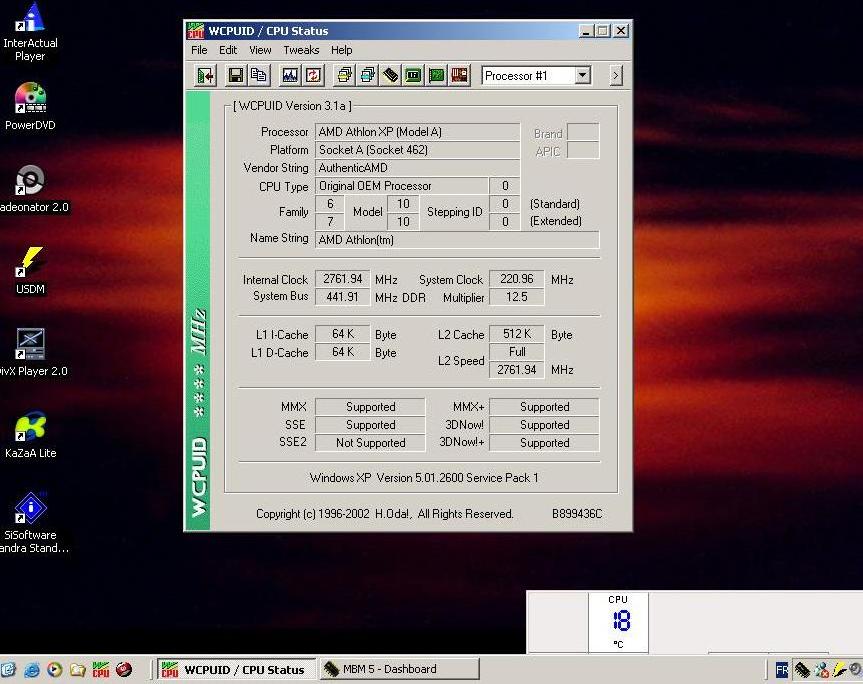Click the L1 I-Cache value 64 K
The height and width of the screenshot is (684, 863).
tap(342, 334)
